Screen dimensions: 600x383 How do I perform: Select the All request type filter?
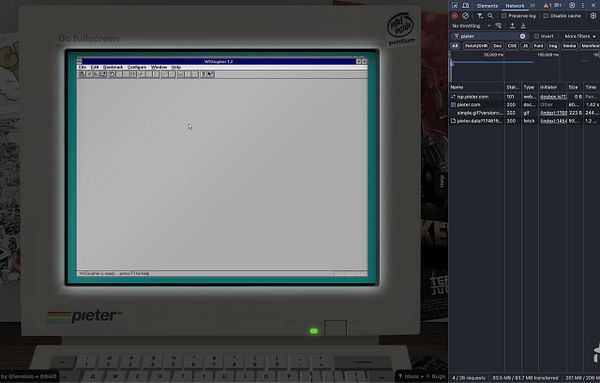pyautogui.click(x=455, y=46)
